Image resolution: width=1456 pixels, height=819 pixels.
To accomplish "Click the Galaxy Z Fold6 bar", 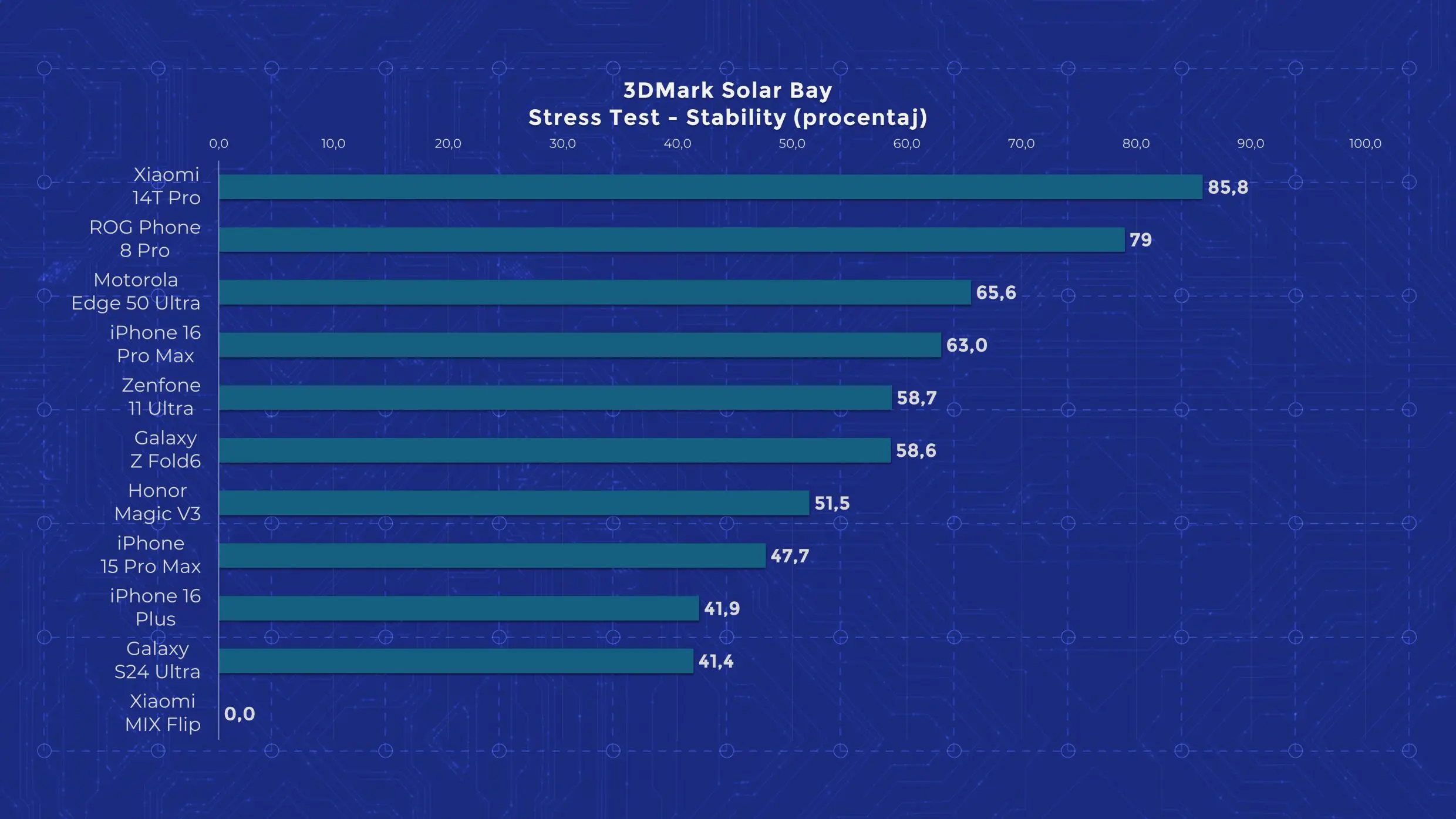I will click(x=555, y=450).
